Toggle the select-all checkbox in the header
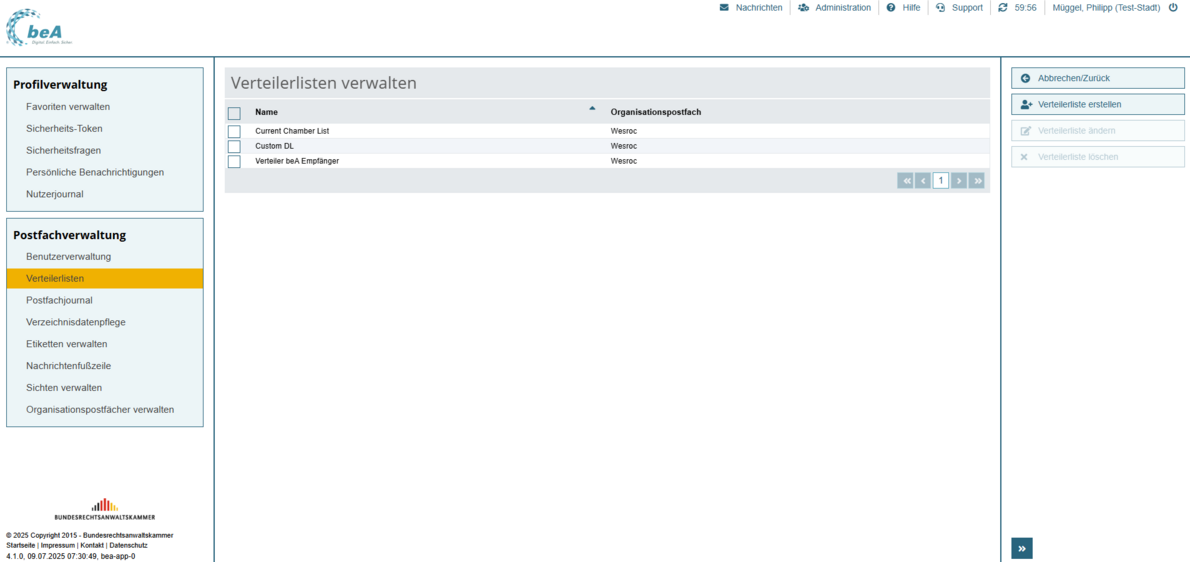Viewport: 1190px width, 562px height. (234, 113)
